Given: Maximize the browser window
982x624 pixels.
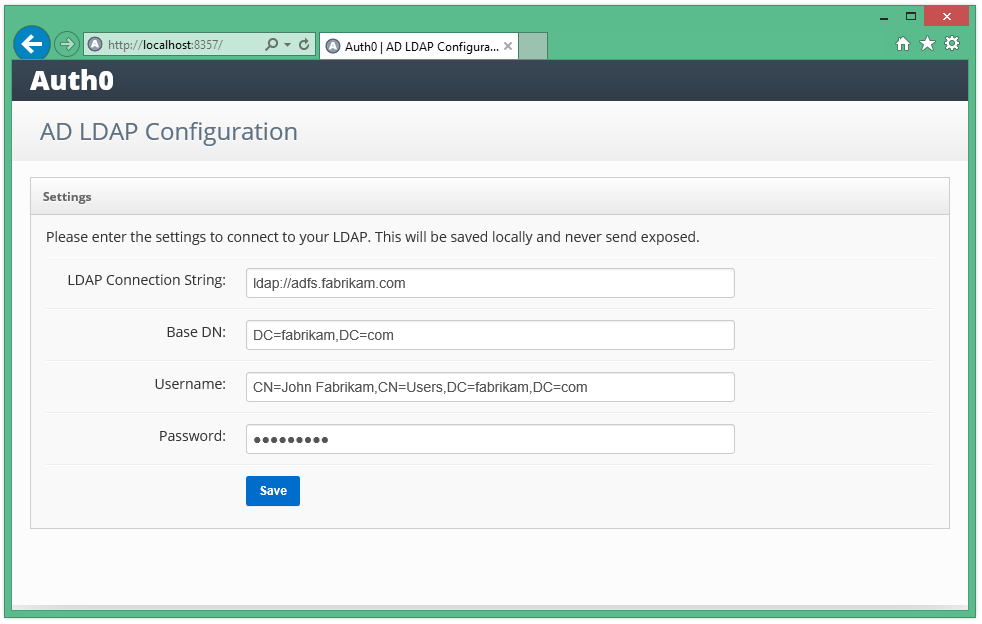Looking at the screenshot, I should tap(911, 16).
